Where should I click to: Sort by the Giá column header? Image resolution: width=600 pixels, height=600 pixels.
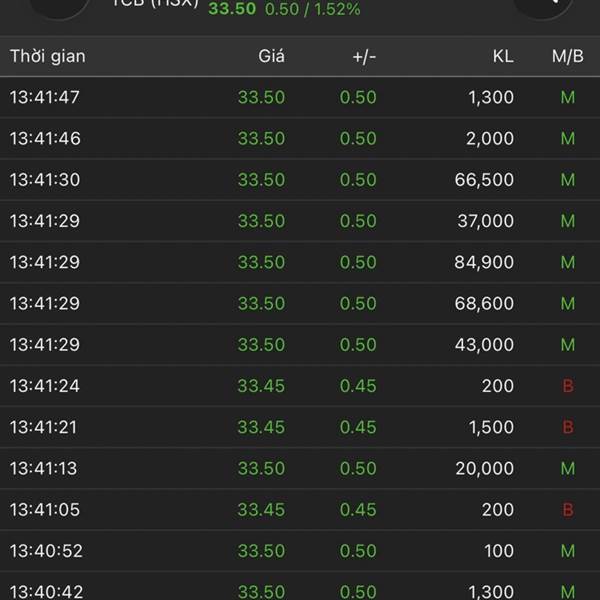271,56
